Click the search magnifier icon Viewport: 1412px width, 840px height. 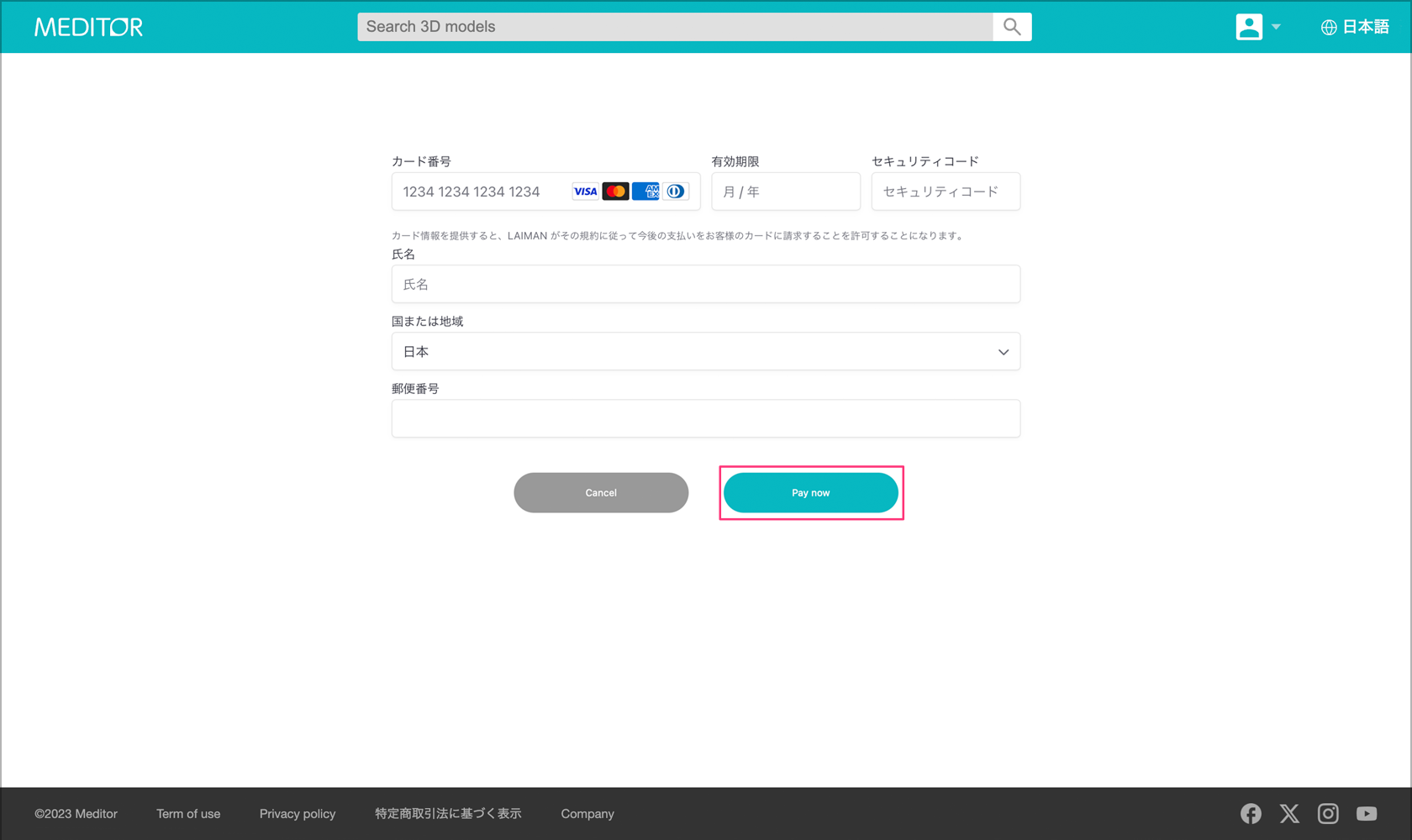tap(1012, 27)
